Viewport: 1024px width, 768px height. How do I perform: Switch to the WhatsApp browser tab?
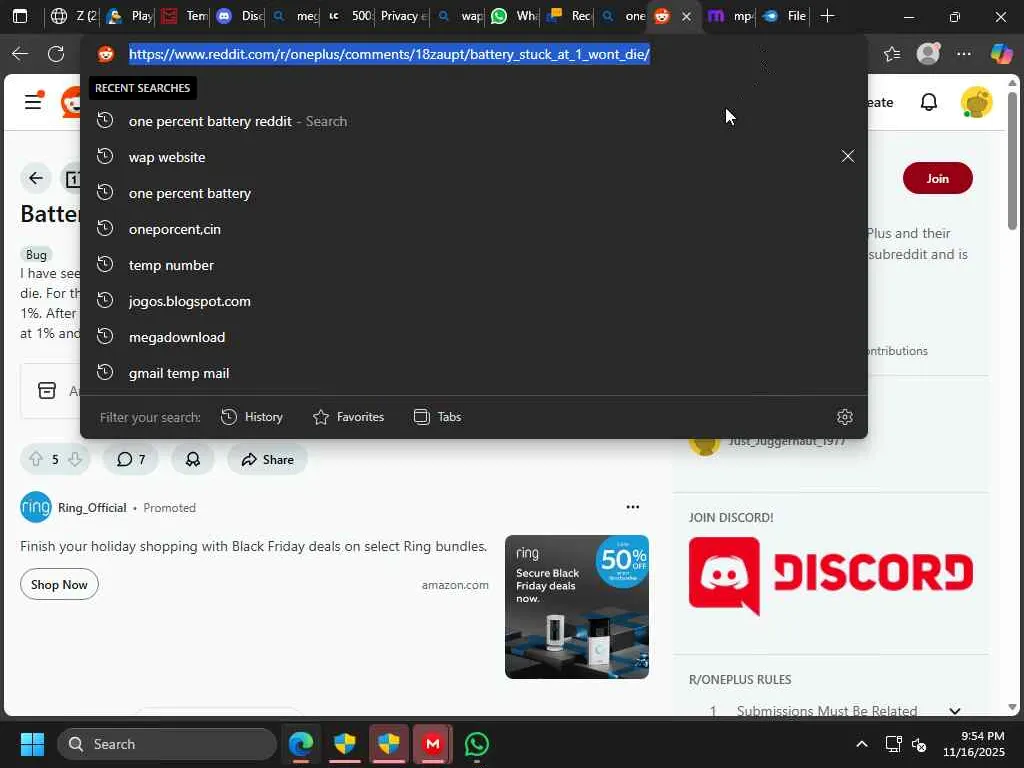point(515,16)
